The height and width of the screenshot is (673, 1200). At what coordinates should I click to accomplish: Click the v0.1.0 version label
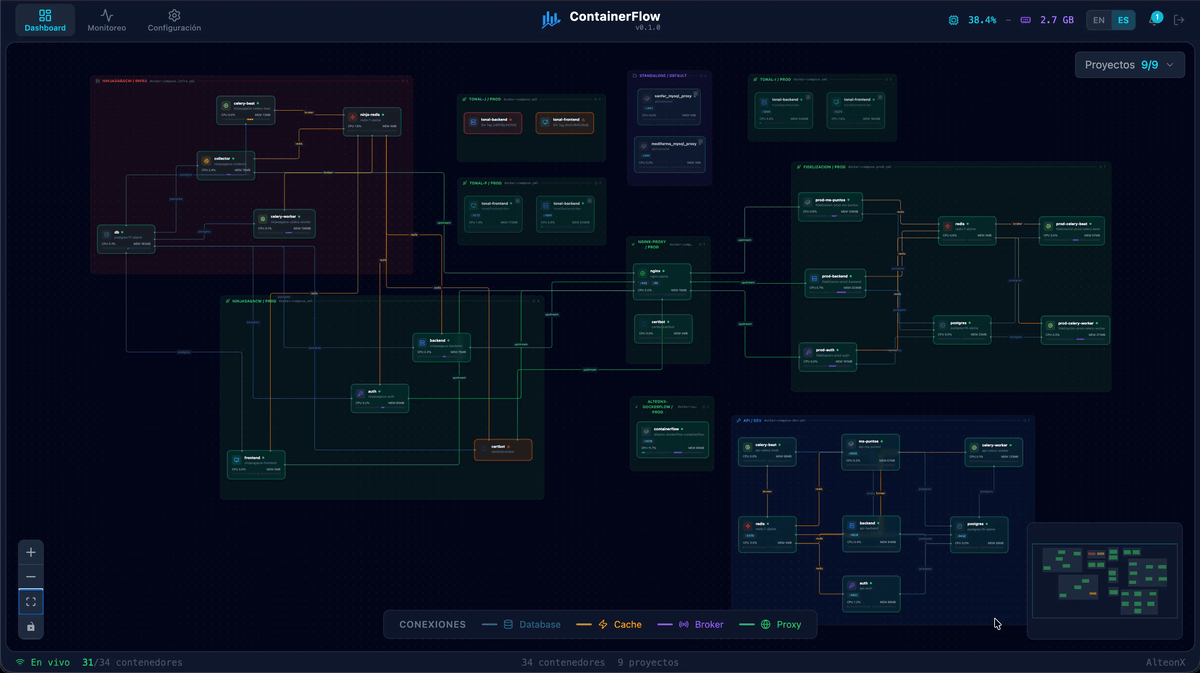point(647,28)
